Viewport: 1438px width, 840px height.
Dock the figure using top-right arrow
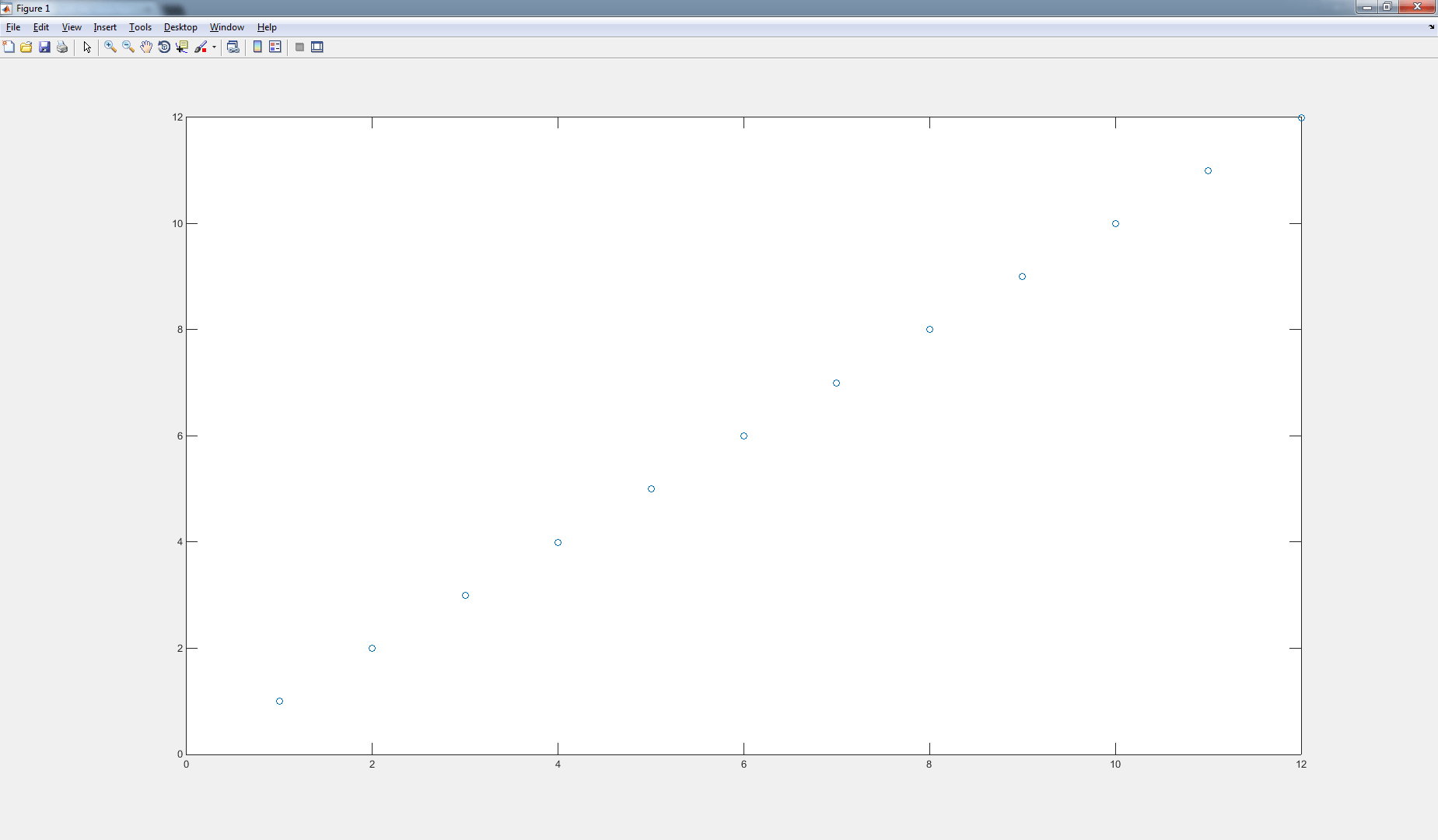point(1431,27)
